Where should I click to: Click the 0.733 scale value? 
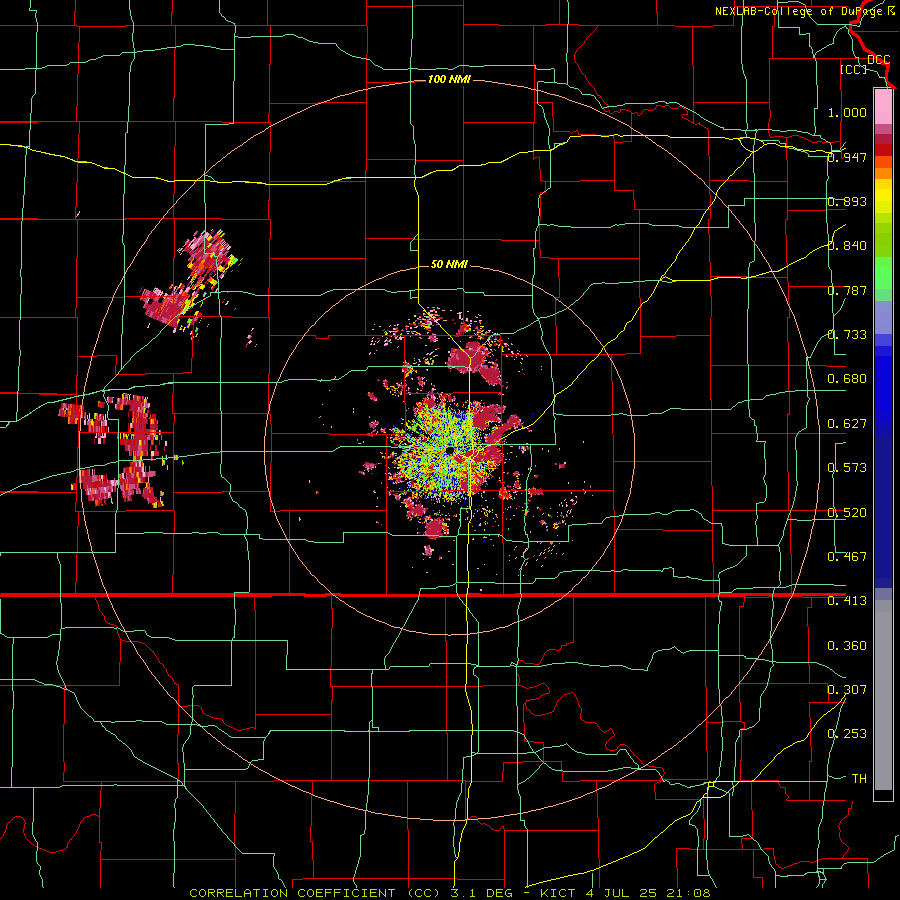847,335
